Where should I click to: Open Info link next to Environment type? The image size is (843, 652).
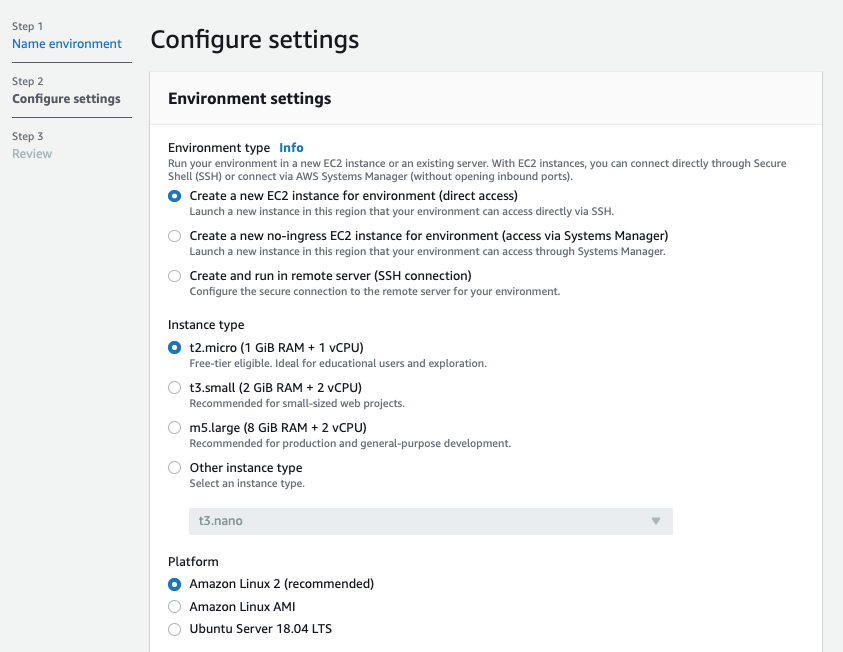pos(291,148)
